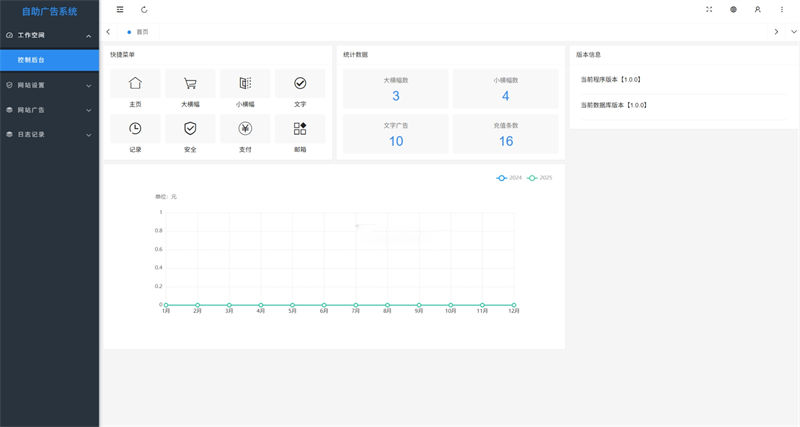This screenshot has height=427, width=800.
Task: Collapse the sidebar with the hamburger icon
Action: coord(120,9)
